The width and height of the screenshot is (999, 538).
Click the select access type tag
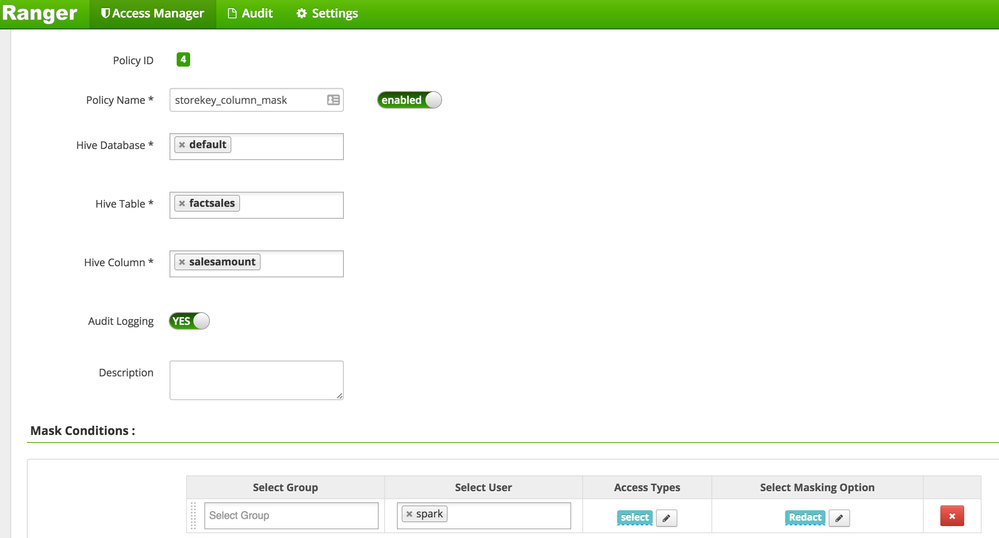[635, 518]
